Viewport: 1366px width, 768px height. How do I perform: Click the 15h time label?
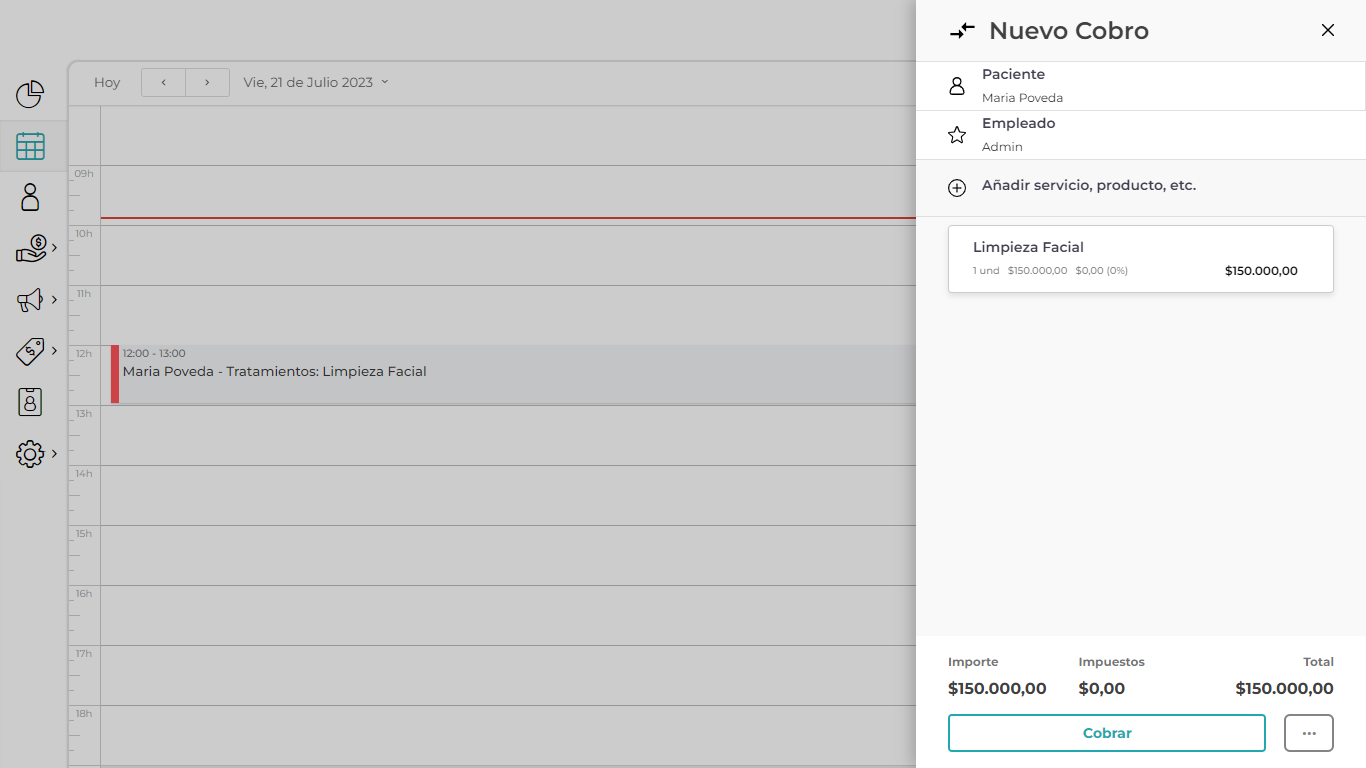(84, 533)
